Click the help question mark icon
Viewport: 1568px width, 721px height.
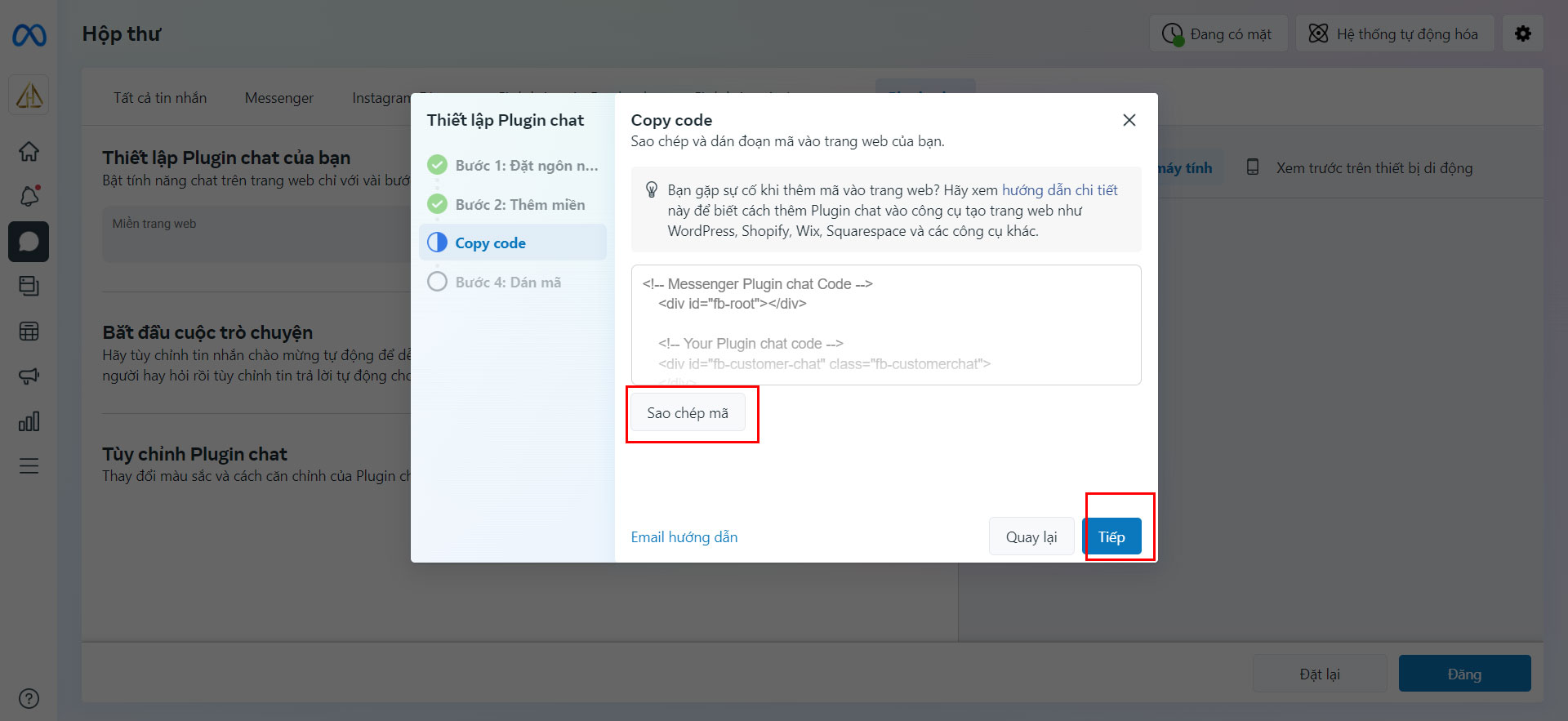click(x=29, y=698)
